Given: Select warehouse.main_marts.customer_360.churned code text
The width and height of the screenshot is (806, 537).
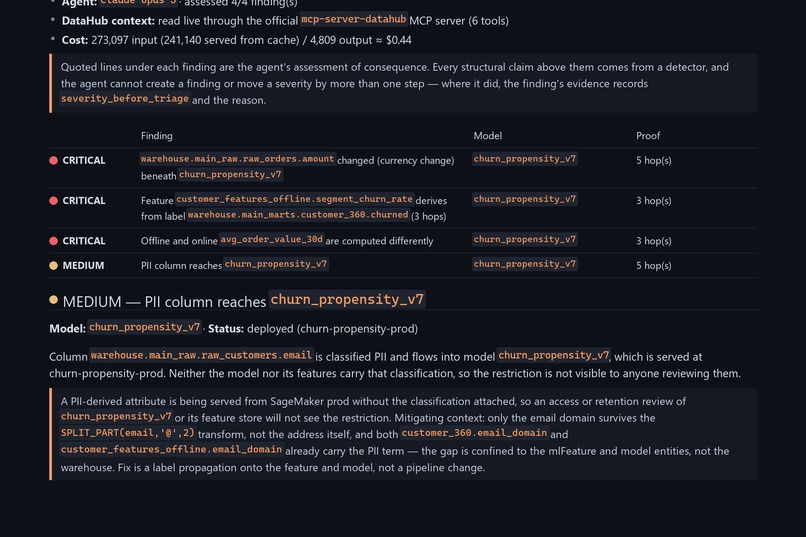Looking at the screenshot, I should tap(298, 215).
